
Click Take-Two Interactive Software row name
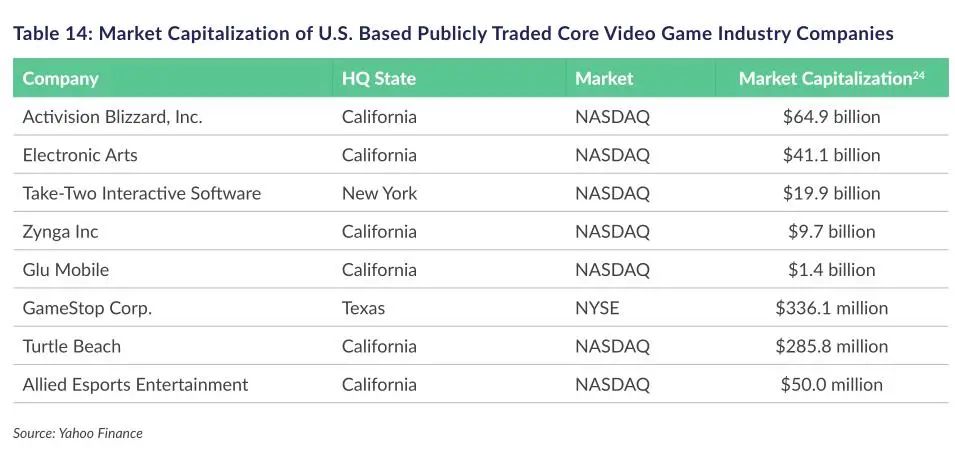[x=141, y=193]
